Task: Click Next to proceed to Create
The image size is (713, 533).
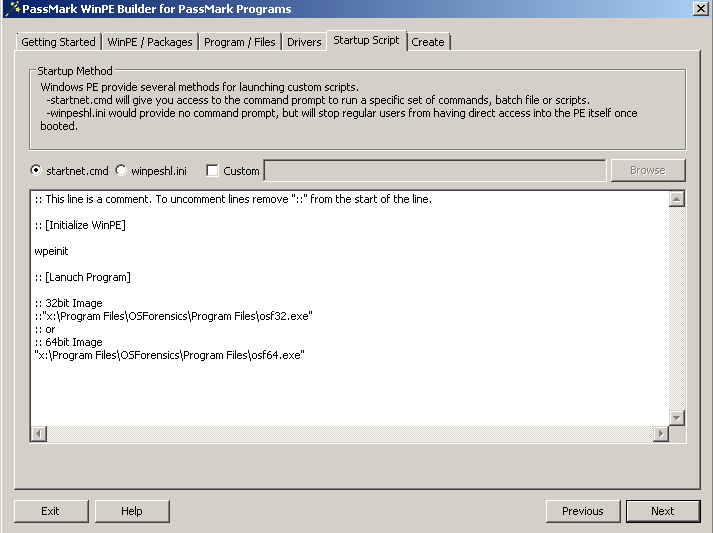Action: click(x=662, y=511)
